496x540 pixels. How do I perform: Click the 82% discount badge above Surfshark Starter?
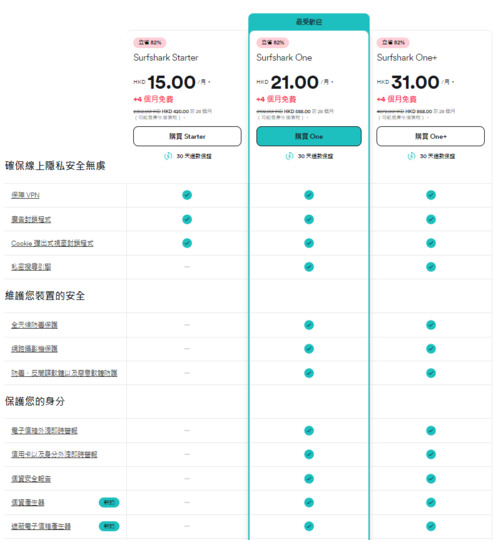pyautogui.click(x=150, y=43)
